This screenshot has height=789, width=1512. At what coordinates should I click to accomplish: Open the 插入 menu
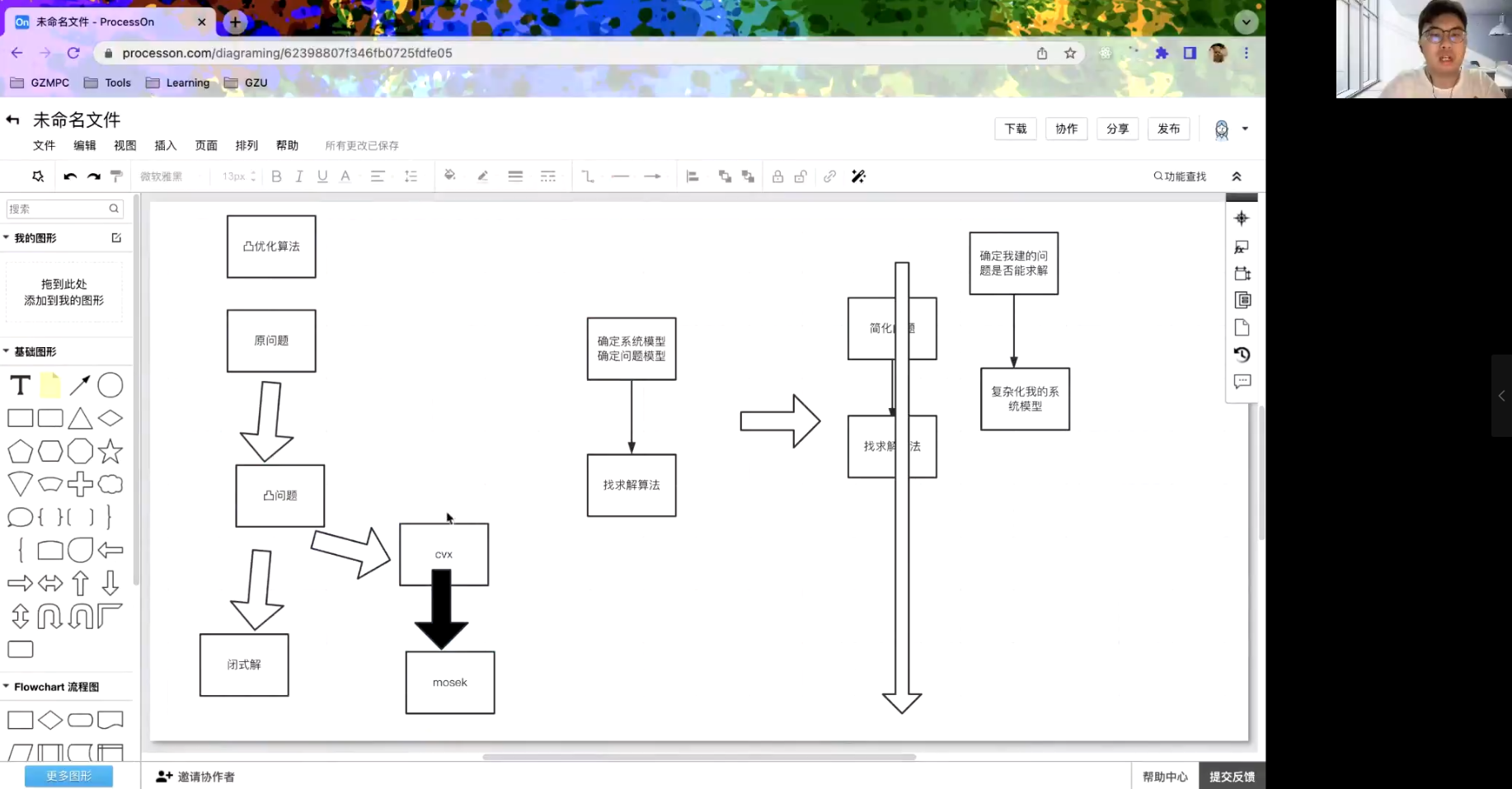pyautogui.click(x=165, y=145)
